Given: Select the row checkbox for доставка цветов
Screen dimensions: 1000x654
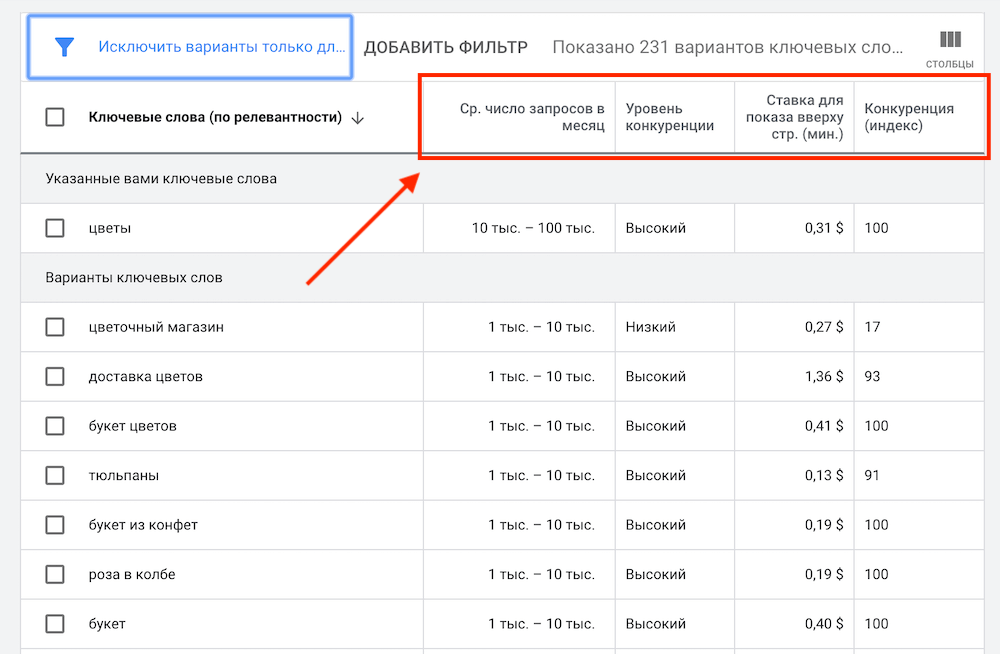Looking at the screenshot, I should (x=55, y=376).
